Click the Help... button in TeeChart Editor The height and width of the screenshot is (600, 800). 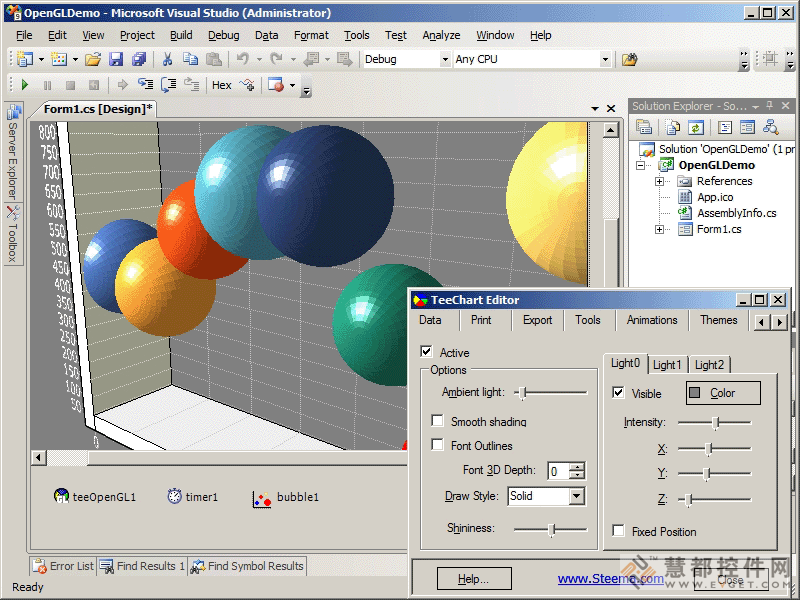(474, 579)
